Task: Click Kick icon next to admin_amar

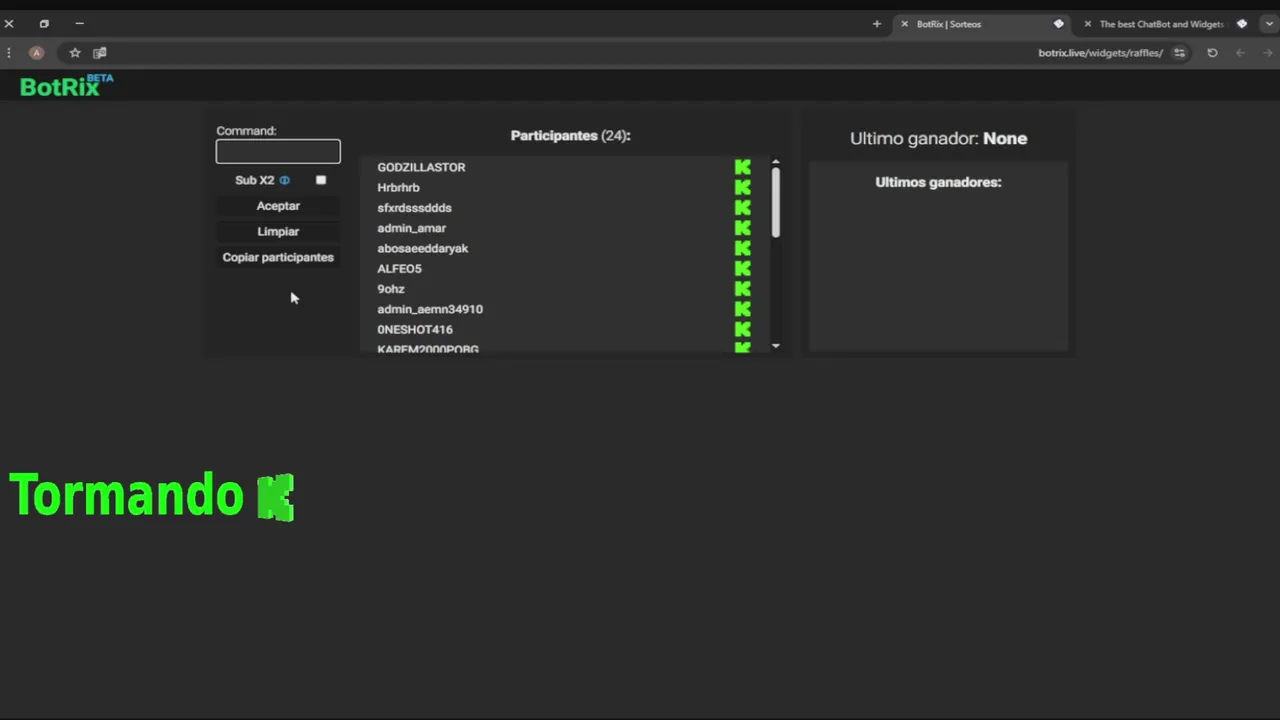Action: click(x=742, y=228)
